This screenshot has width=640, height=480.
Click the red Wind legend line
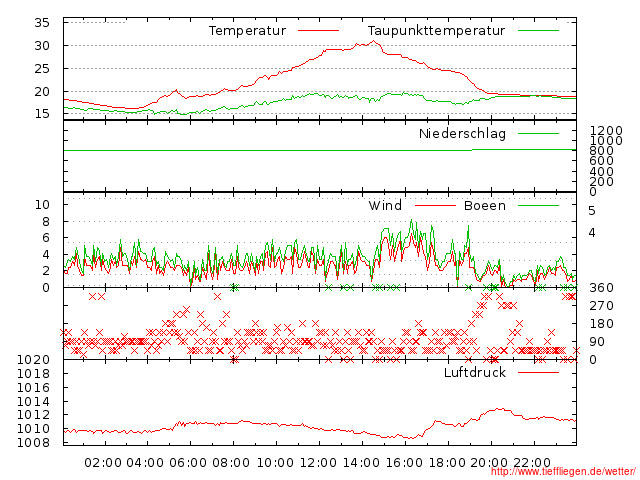435,205
